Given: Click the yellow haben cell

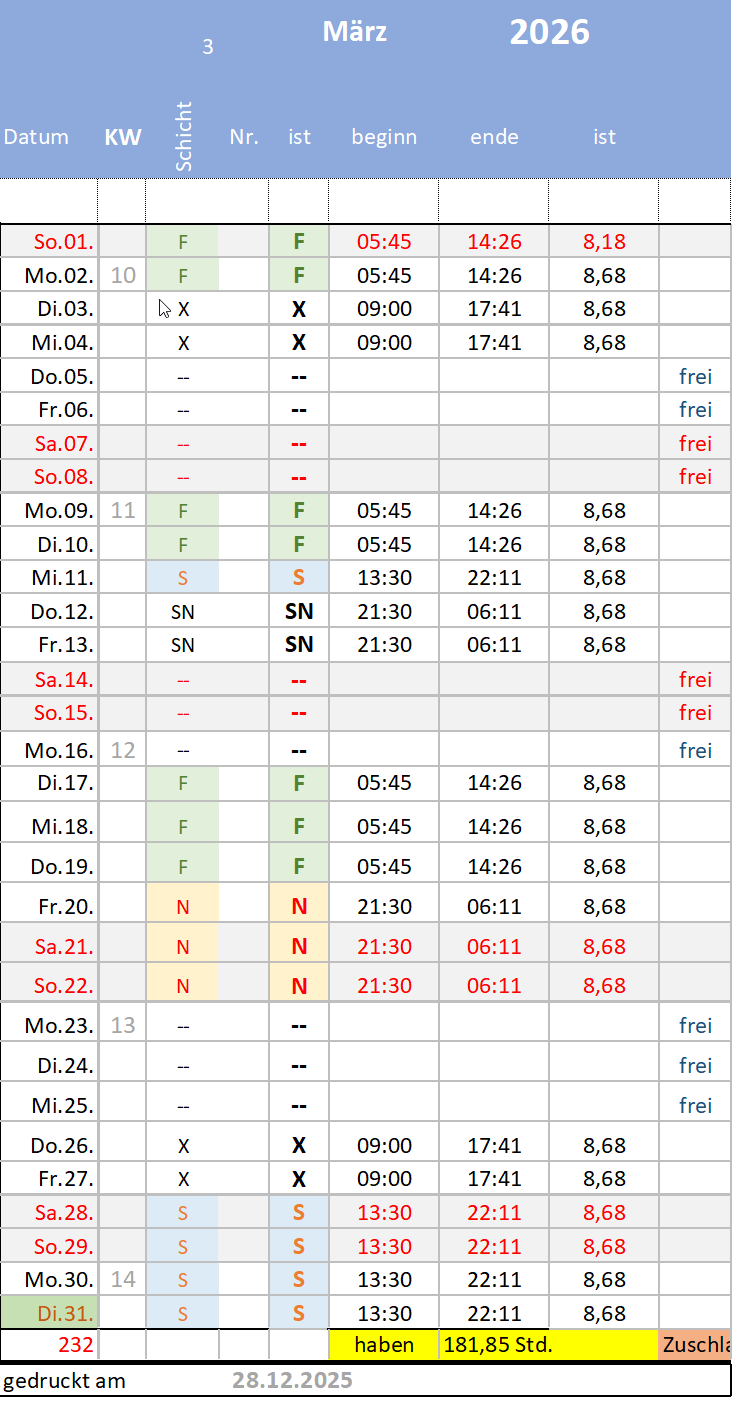Looking at the screenshot, I should (x=384, y=1345).
